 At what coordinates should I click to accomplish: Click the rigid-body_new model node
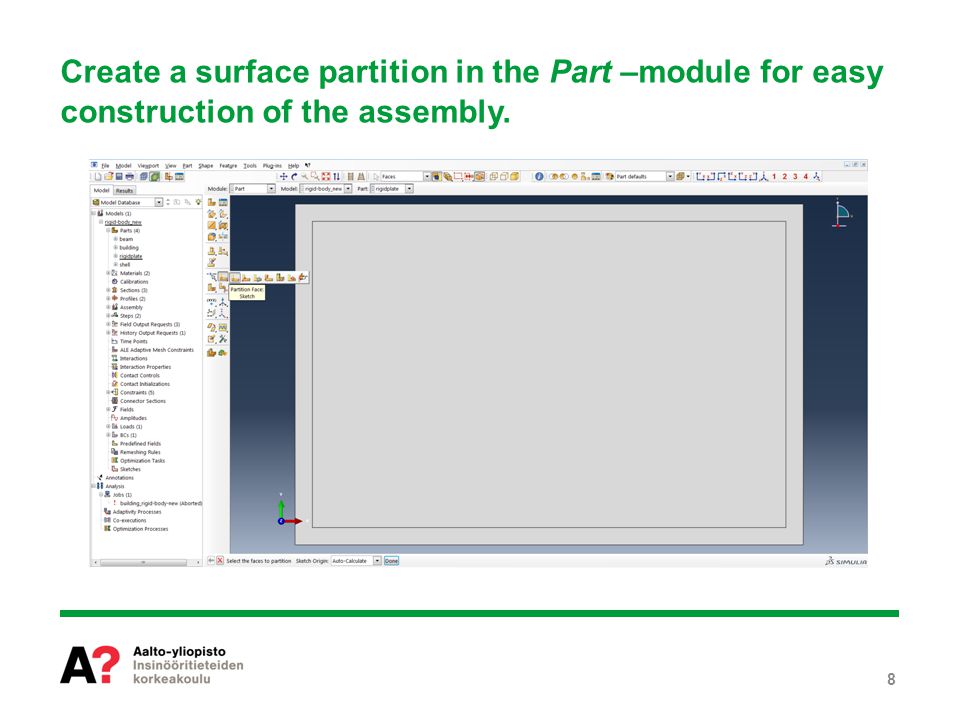tap(123, 222)
